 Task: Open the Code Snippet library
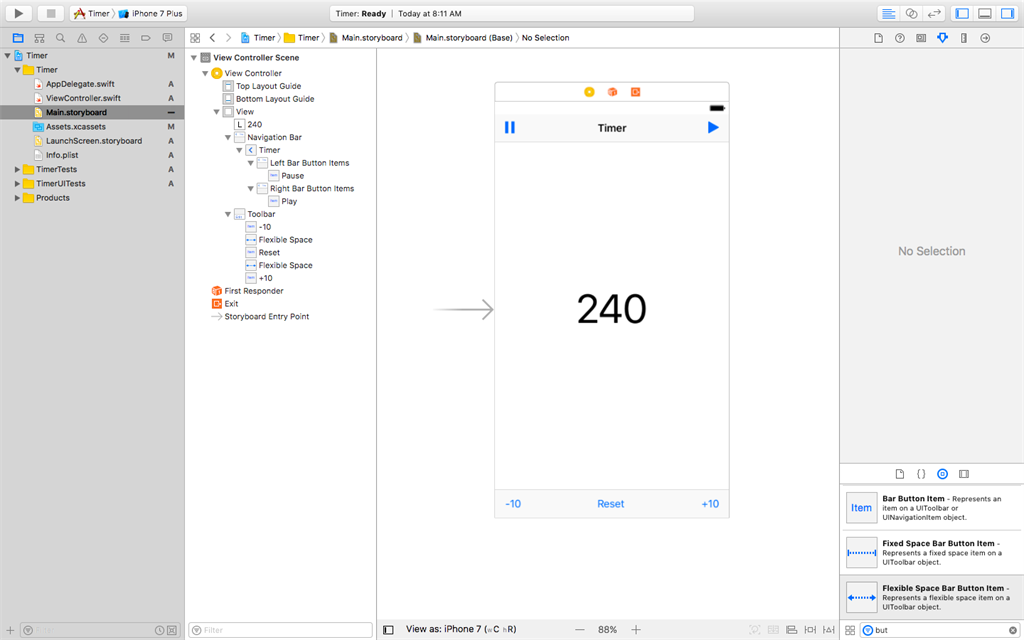pos(921,474)
